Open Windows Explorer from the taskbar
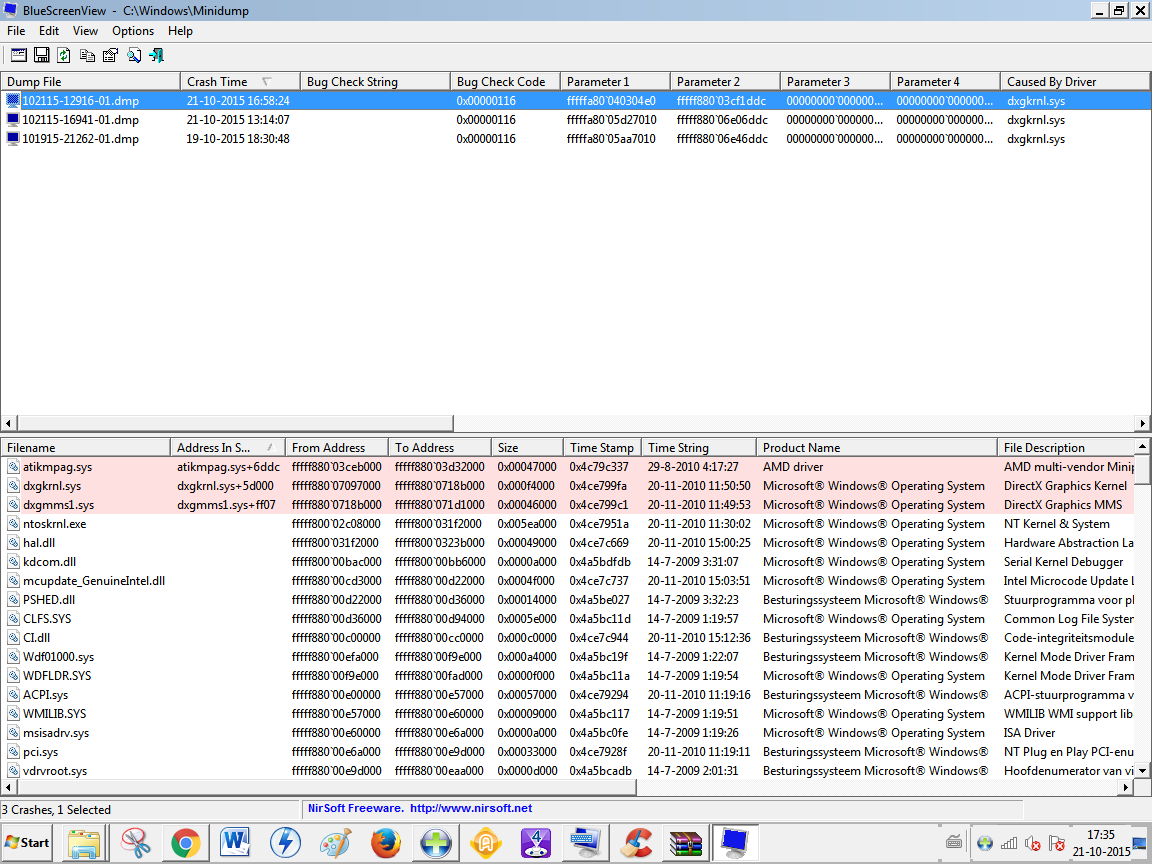The image size is (1152, 864). [84, 842]
